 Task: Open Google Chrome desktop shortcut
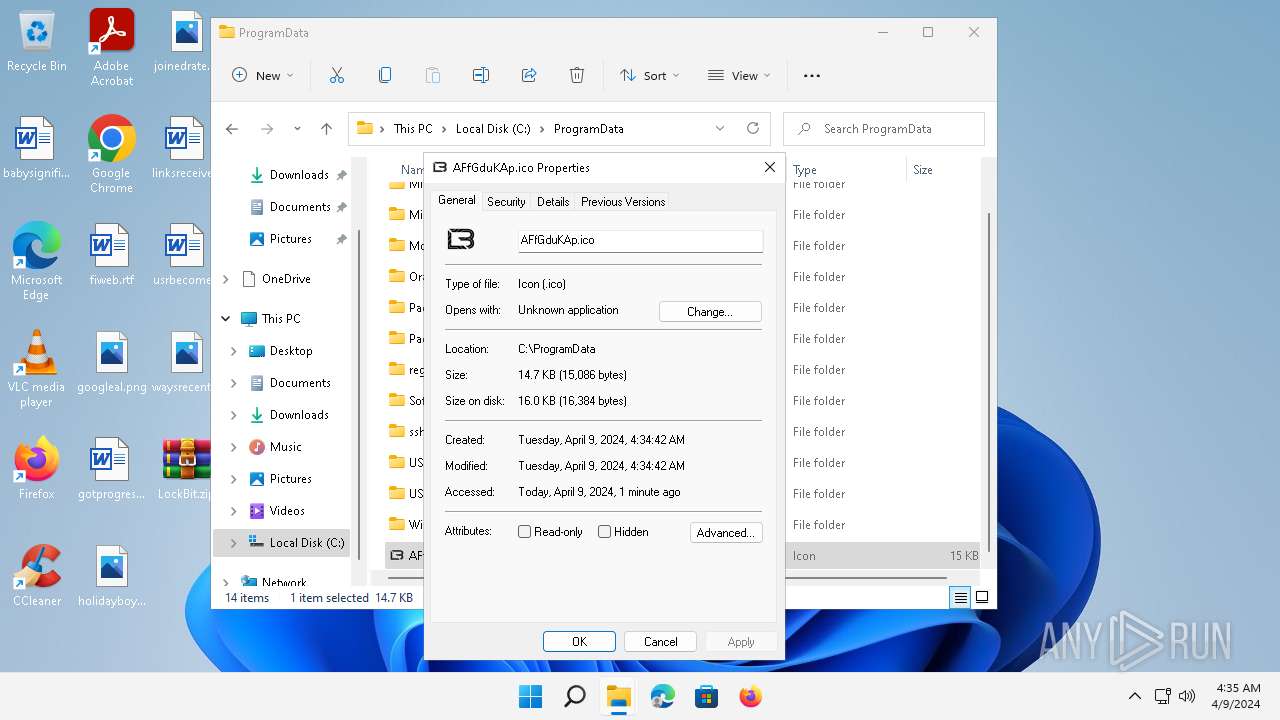pyautogui.click(x=111, y=154)
